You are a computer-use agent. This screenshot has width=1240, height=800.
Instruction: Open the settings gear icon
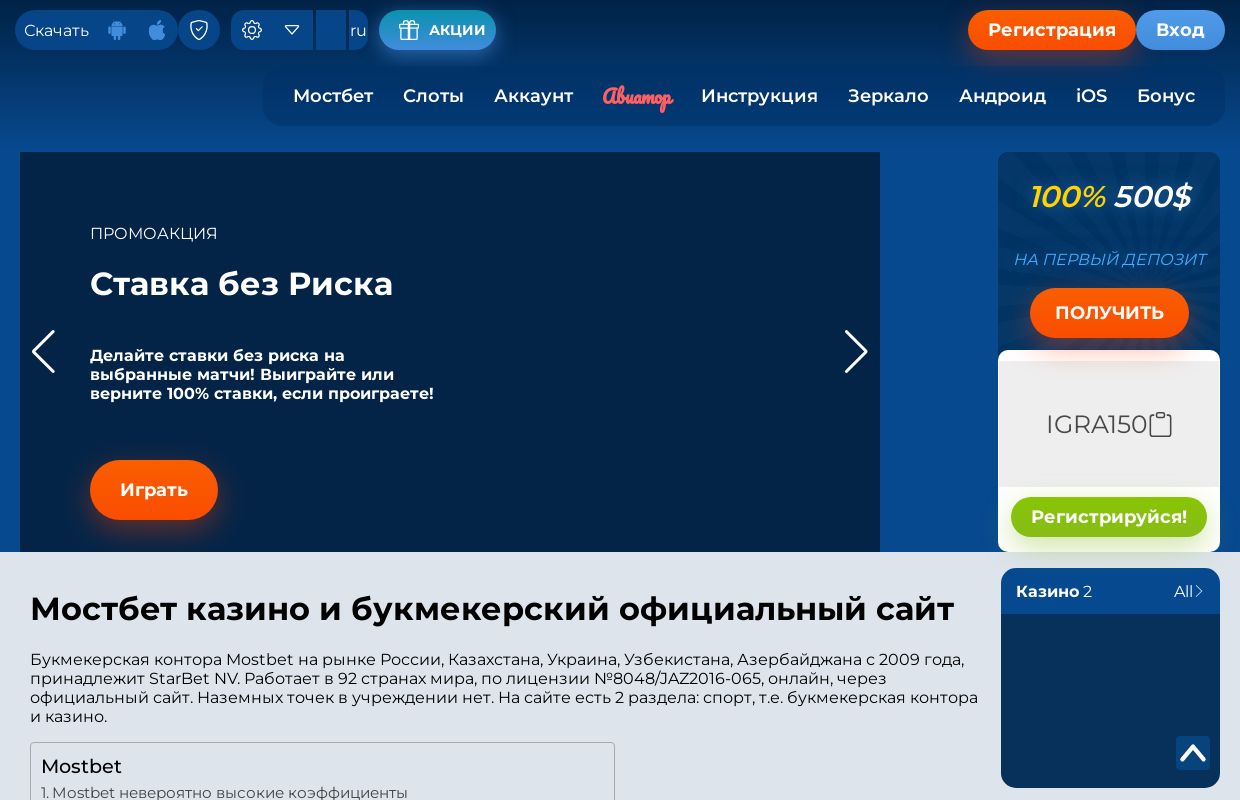pos(252,30)
